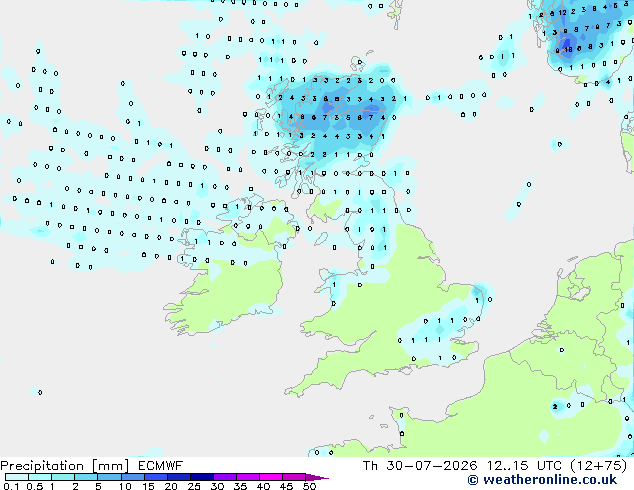Pick the 20–25 mm legend swatch
Viewport: 634px width, 490px height.
coord(178,477)
